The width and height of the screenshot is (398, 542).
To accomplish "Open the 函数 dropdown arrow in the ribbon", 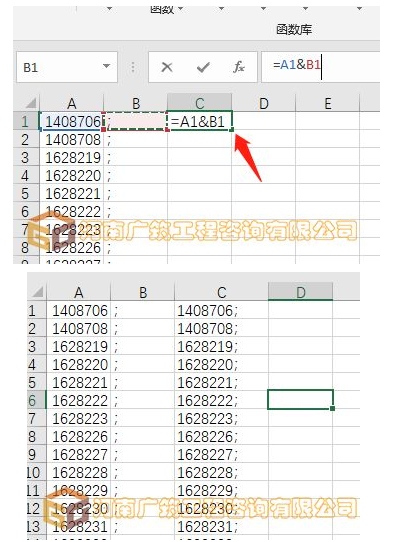I will pyautogui.click(x=181, y=8).
